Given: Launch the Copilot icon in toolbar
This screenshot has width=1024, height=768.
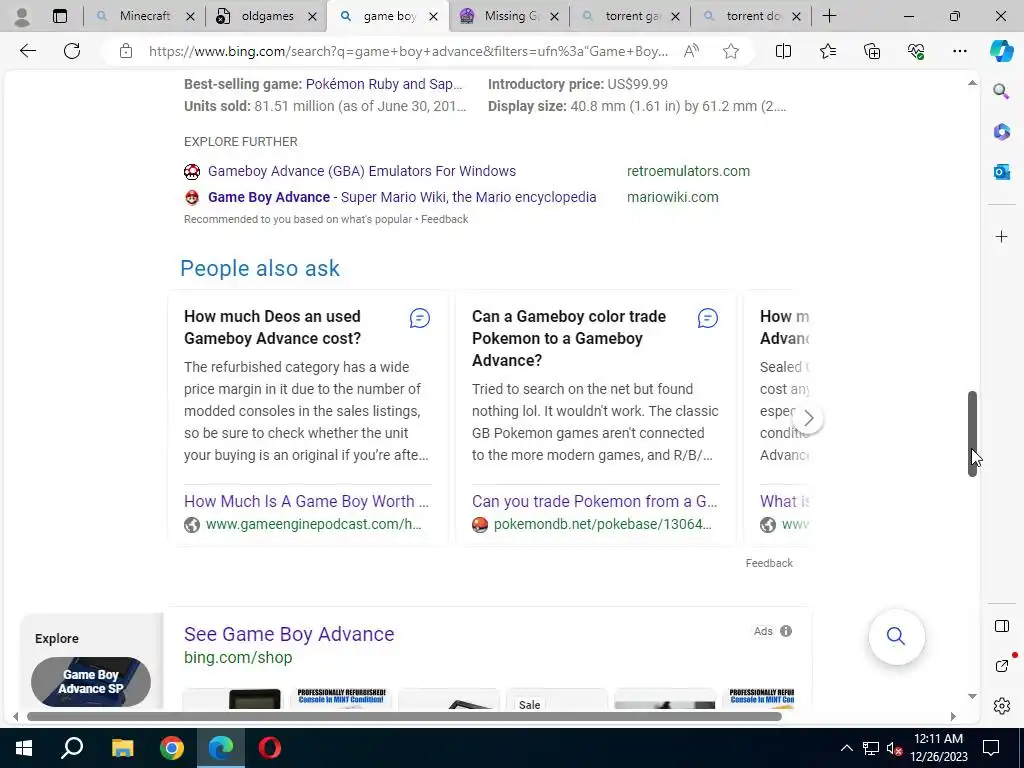Looking at the screenshot, I should click(1001, 51).
